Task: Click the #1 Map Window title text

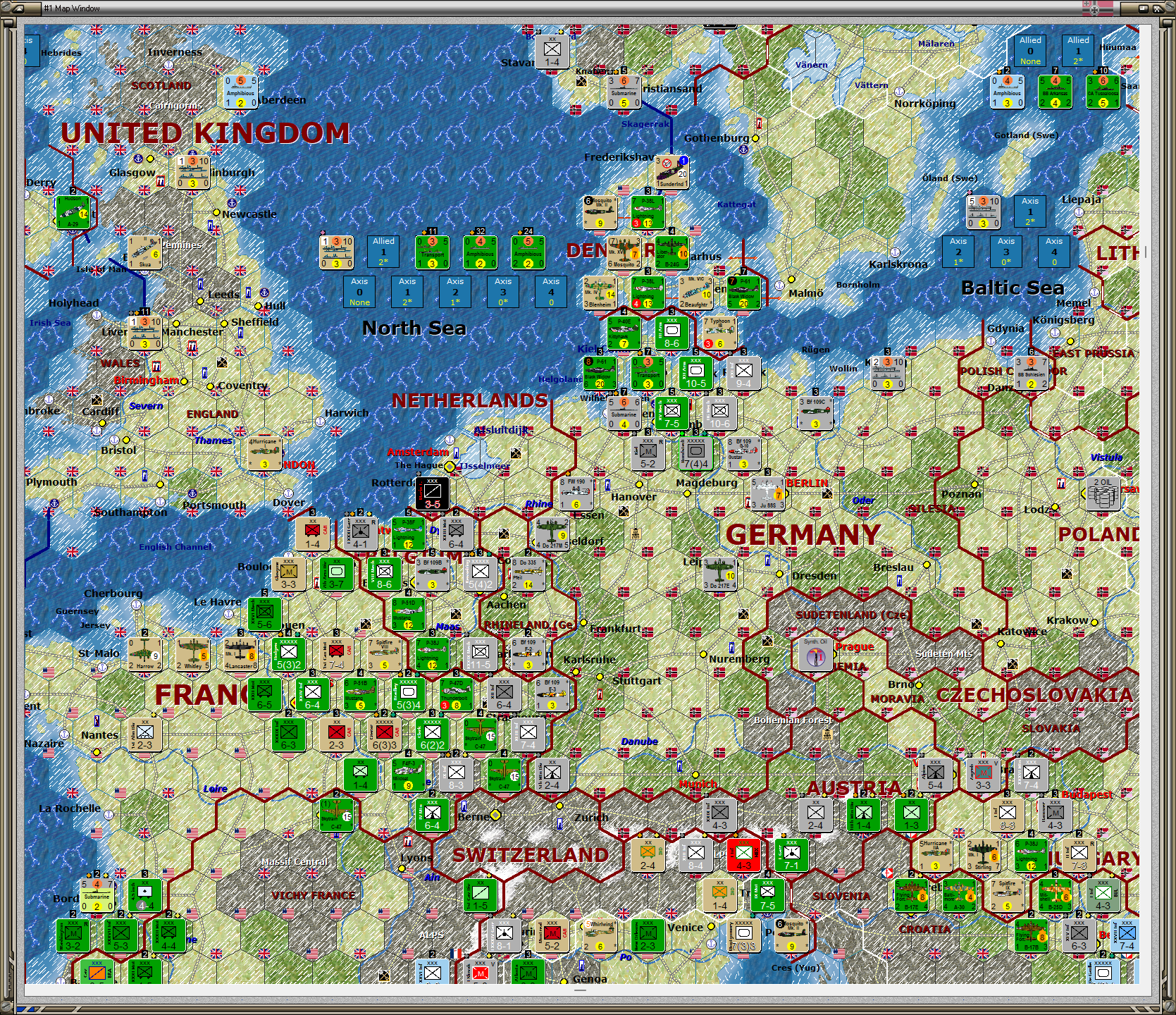Action: pos(72,8)
